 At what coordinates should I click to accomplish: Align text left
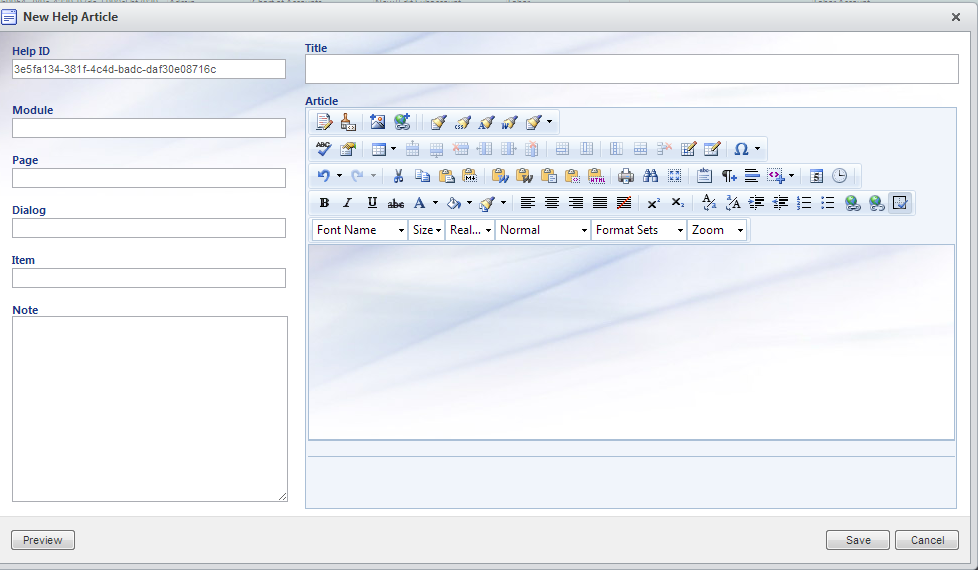point(528,203)
